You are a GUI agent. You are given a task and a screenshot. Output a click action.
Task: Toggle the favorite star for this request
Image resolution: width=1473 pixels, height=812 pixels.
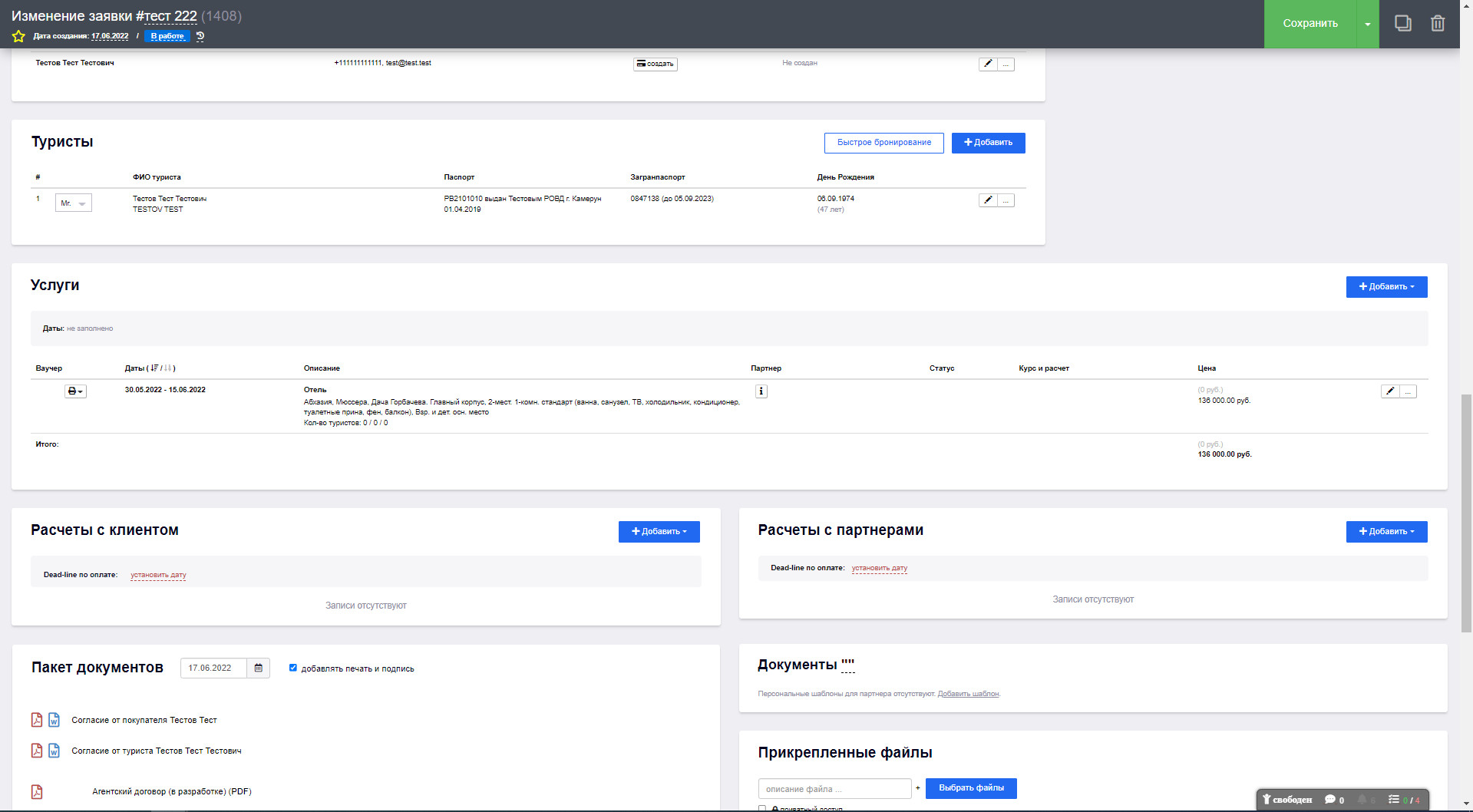point(18,36)
